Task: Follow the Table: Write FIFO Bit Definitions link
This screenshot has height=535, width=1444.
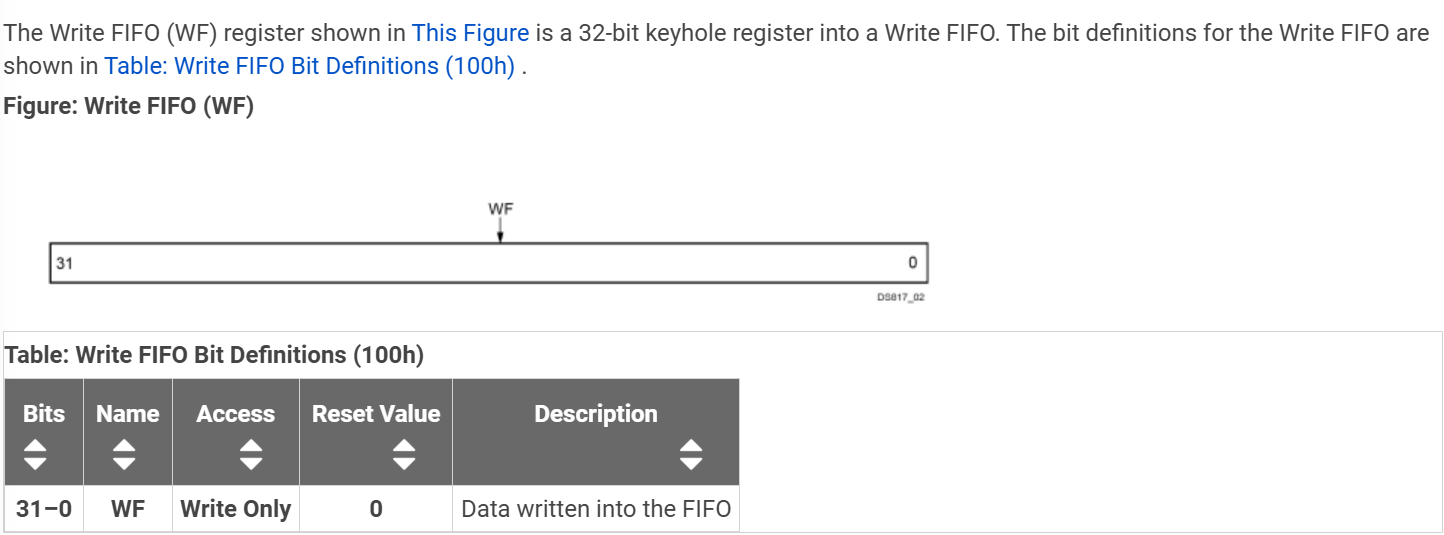Action: click(x=309, y=66)
